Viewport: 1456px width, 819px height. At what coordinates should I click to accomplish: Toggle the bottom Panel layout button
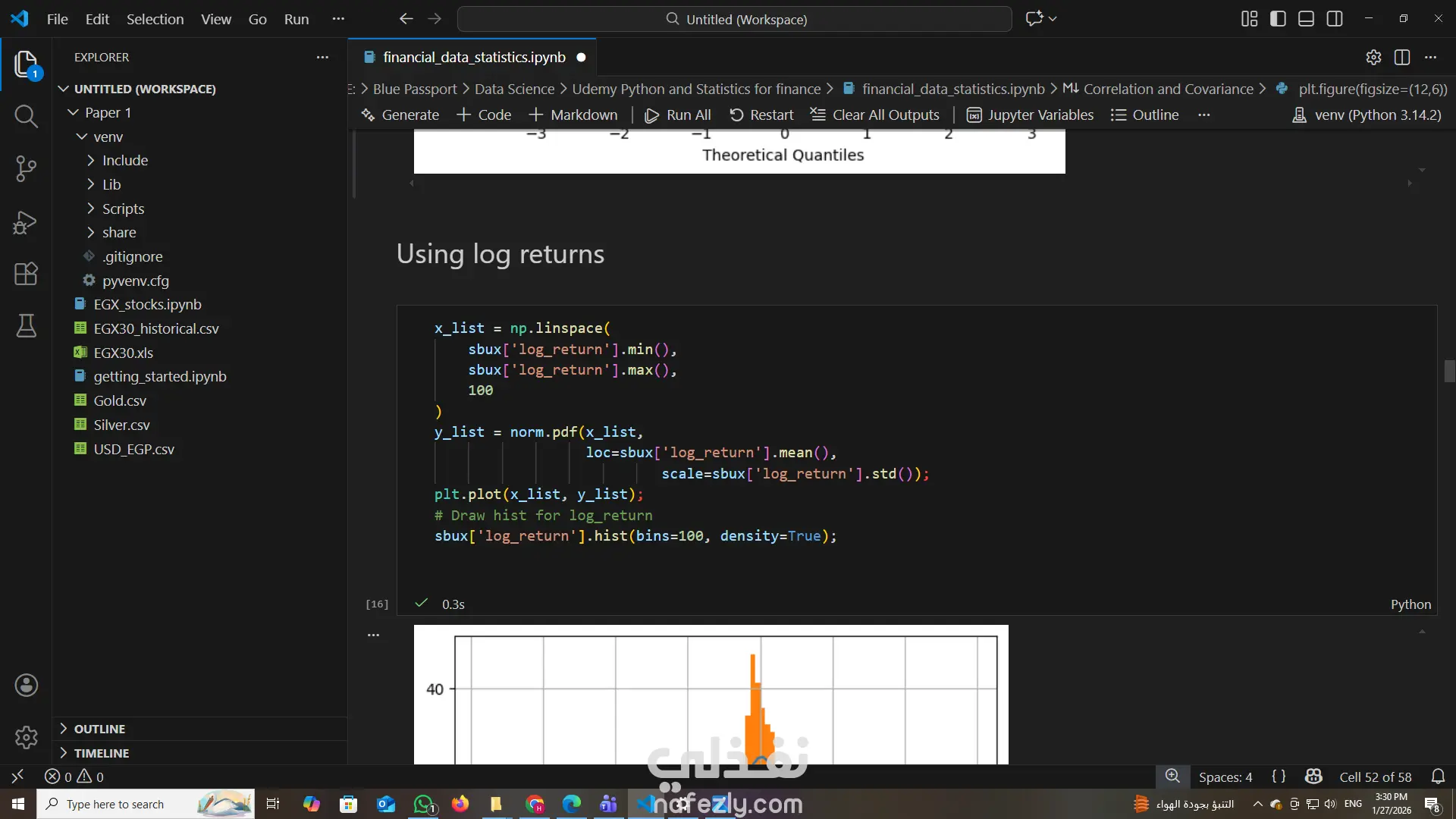click(1306, 19)
